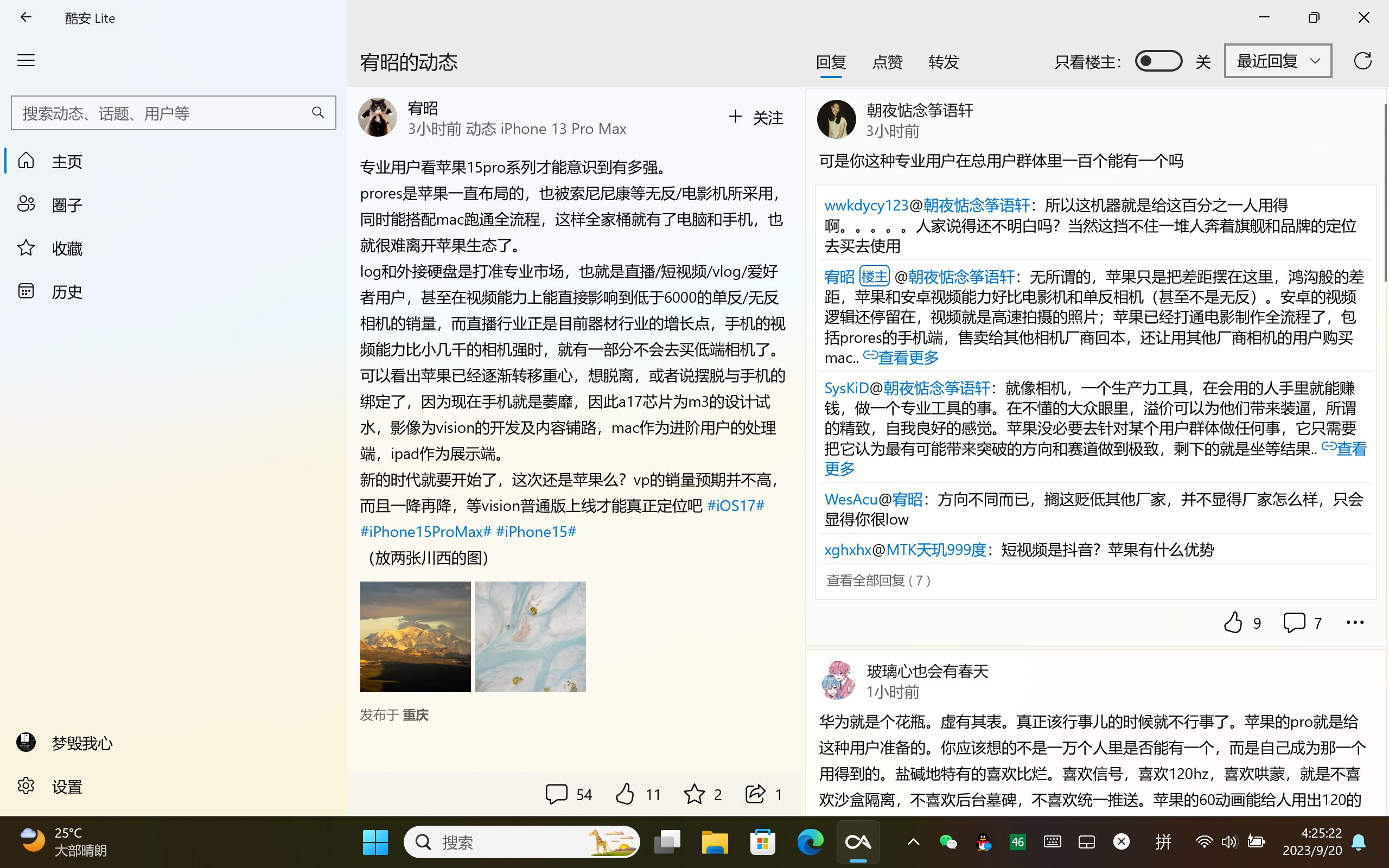The height and width of the screenshot is (868, 1389).
Task: Open QQ penguin tray icon
Action: 983,842
